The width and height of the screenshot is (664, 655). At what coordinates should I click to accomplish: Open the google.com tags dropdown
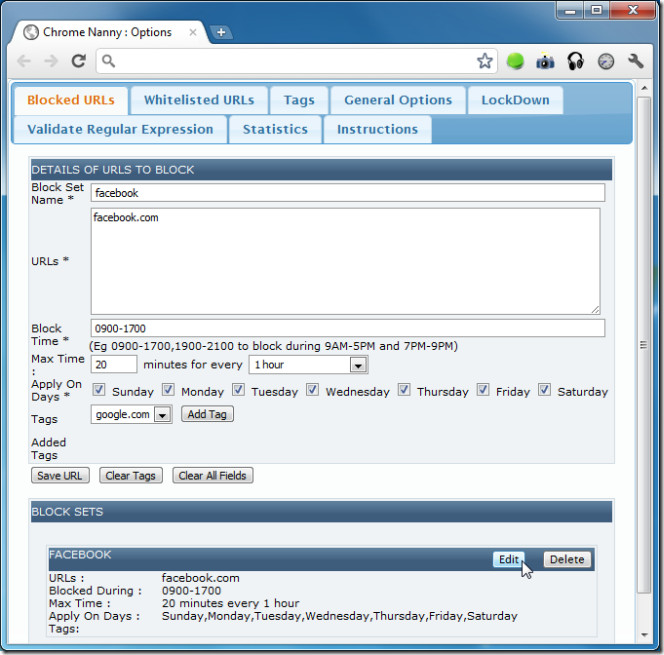pos(131,415)
